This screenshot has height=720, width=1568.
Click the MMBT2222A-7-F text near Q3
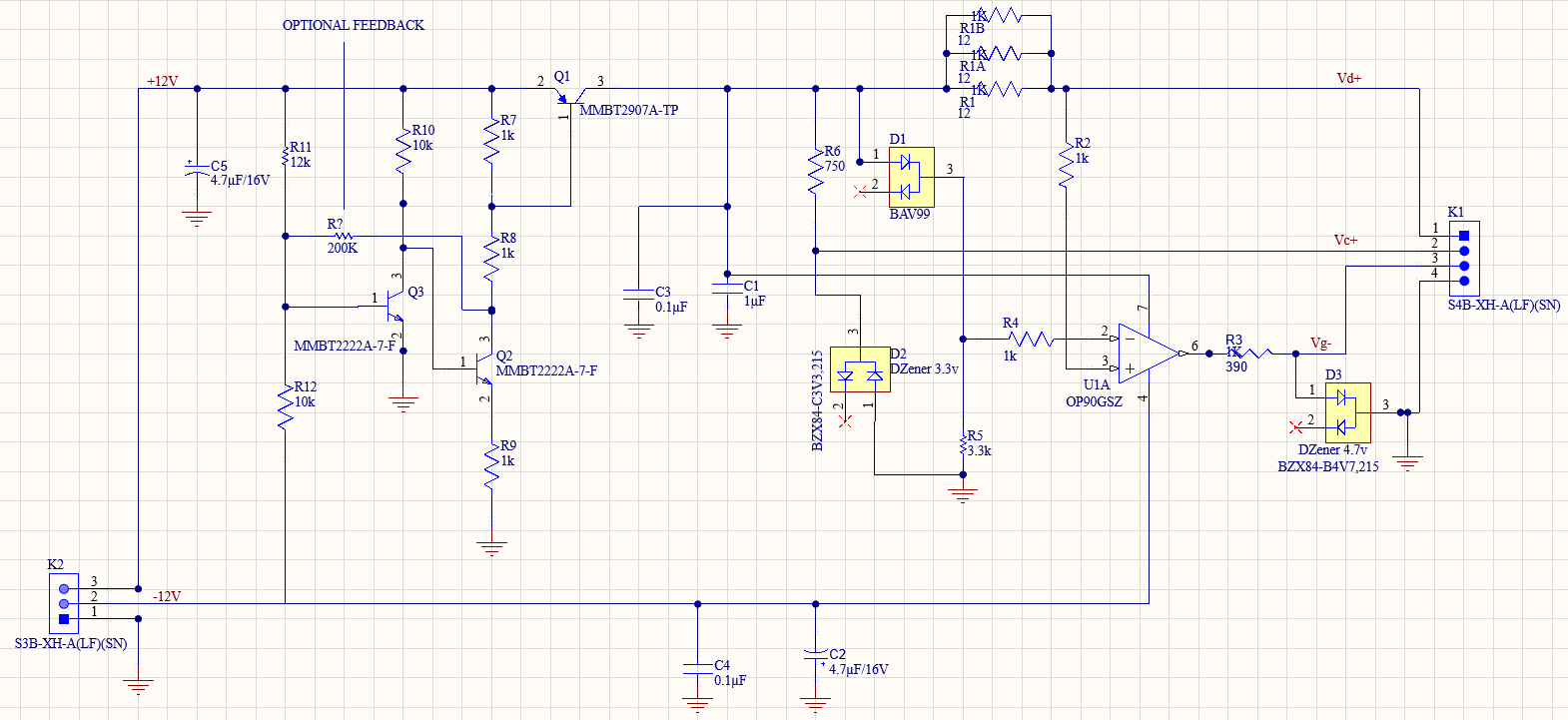coord(345,346)
